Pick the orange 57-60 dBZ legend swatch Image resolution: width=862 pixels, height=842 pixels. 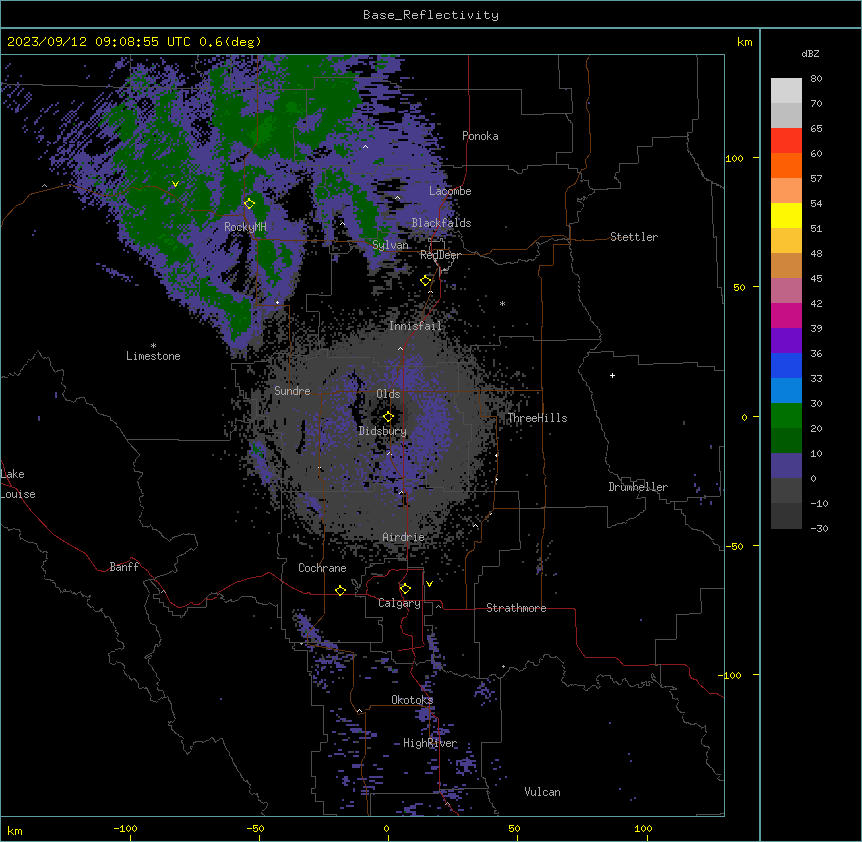tap(786, 165)
